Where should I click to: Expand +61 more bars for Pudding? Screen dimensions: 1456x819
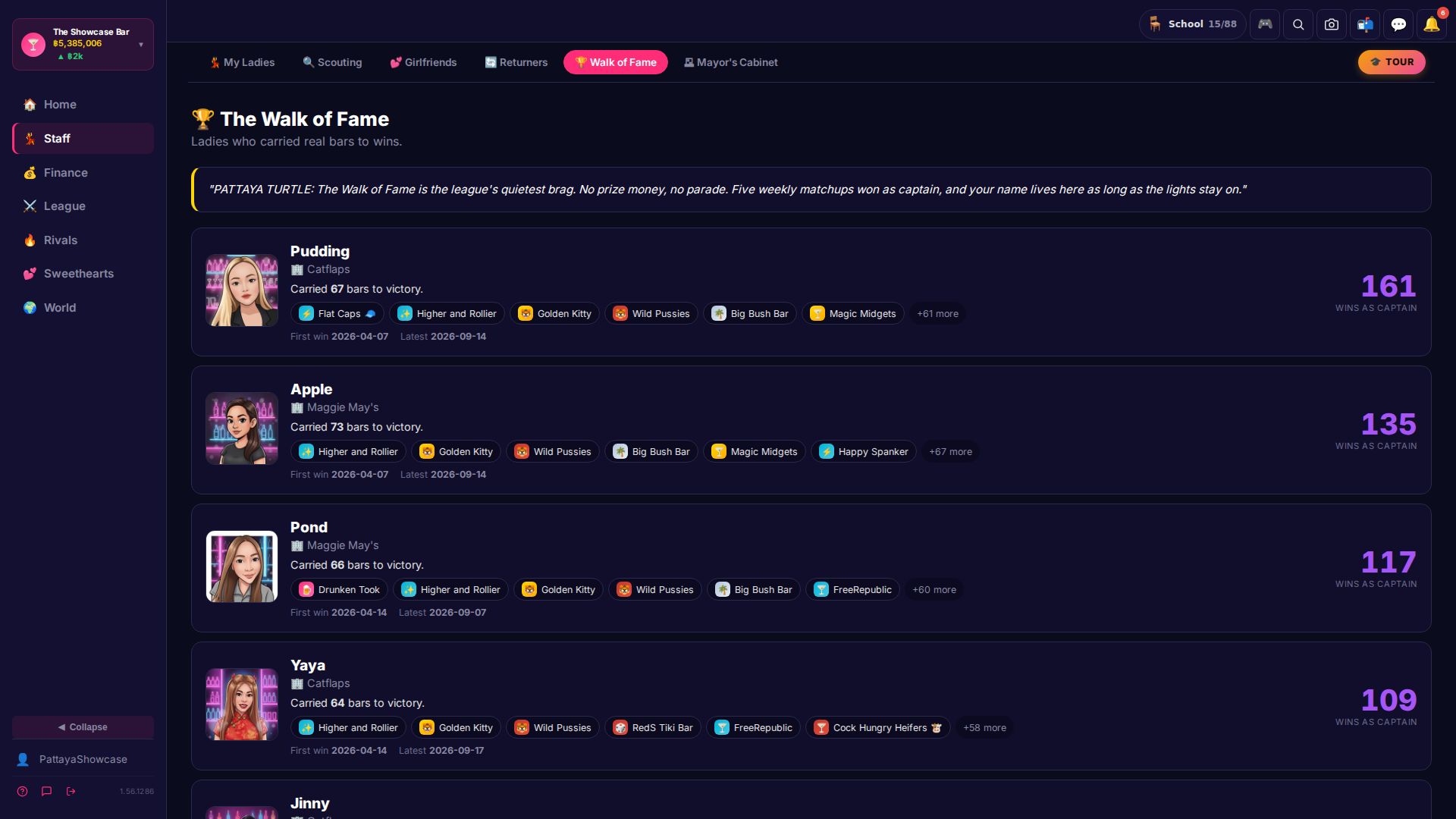(937, 314)
